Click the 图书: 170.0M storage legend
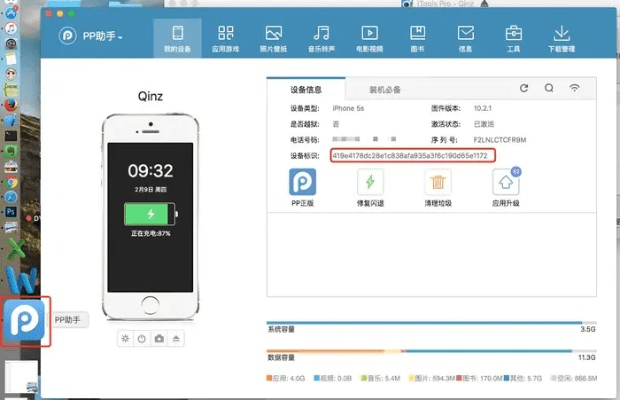The image size is (620, 400). point(479,378)
